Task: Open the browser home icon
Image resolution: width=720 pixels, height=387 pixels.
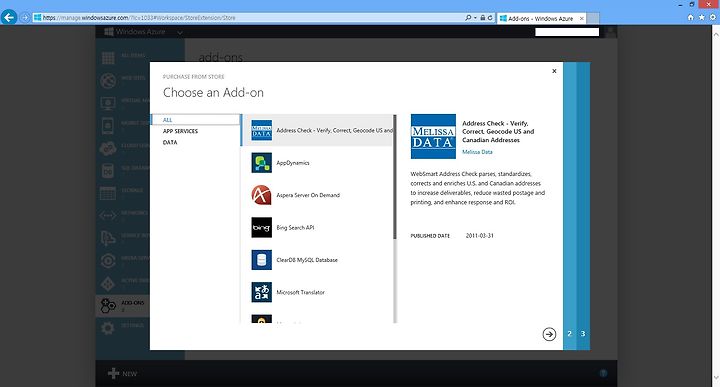Action: pos(691,17)
